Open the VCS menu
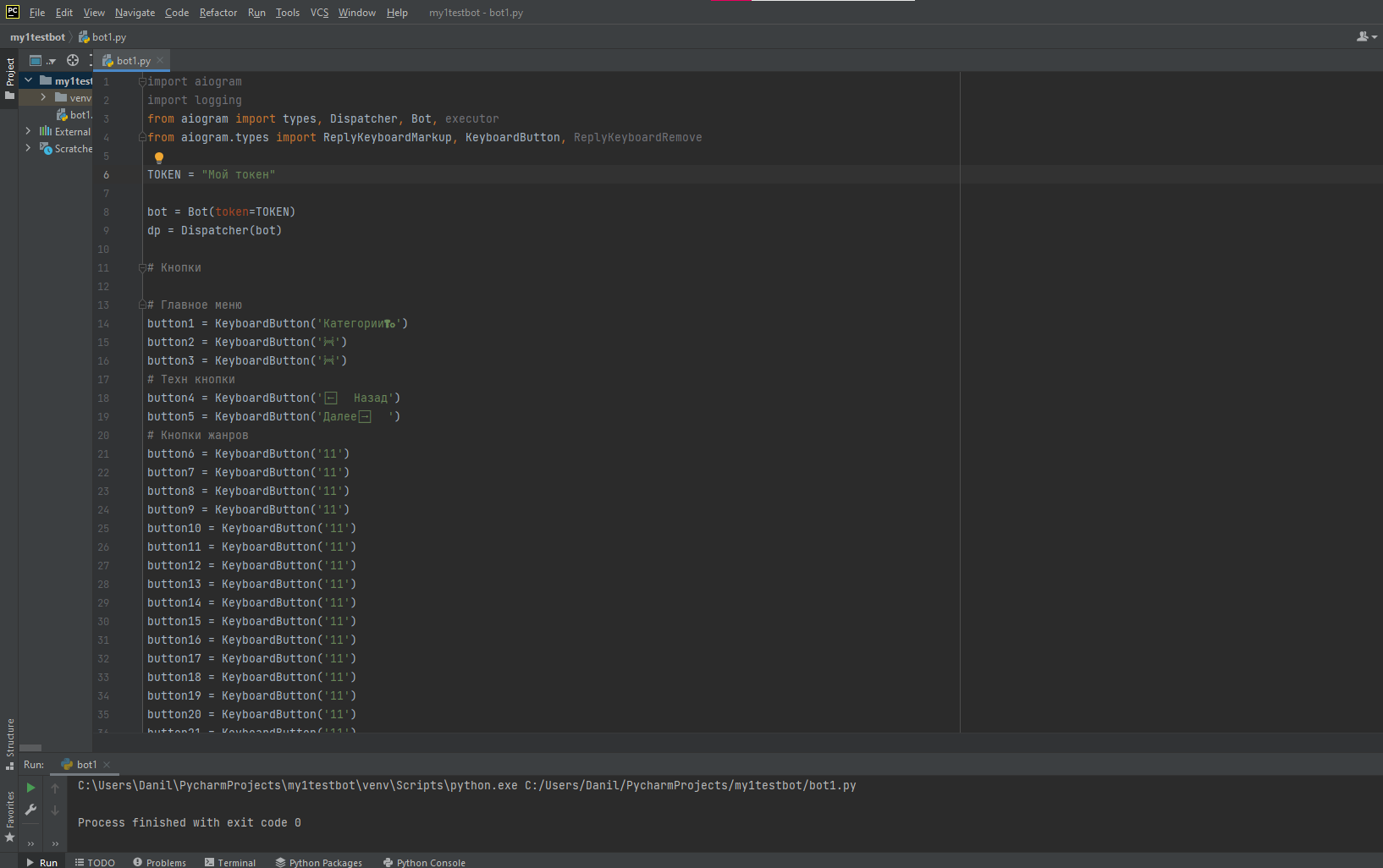The image size is (1383, 868). tap(319, 13)
